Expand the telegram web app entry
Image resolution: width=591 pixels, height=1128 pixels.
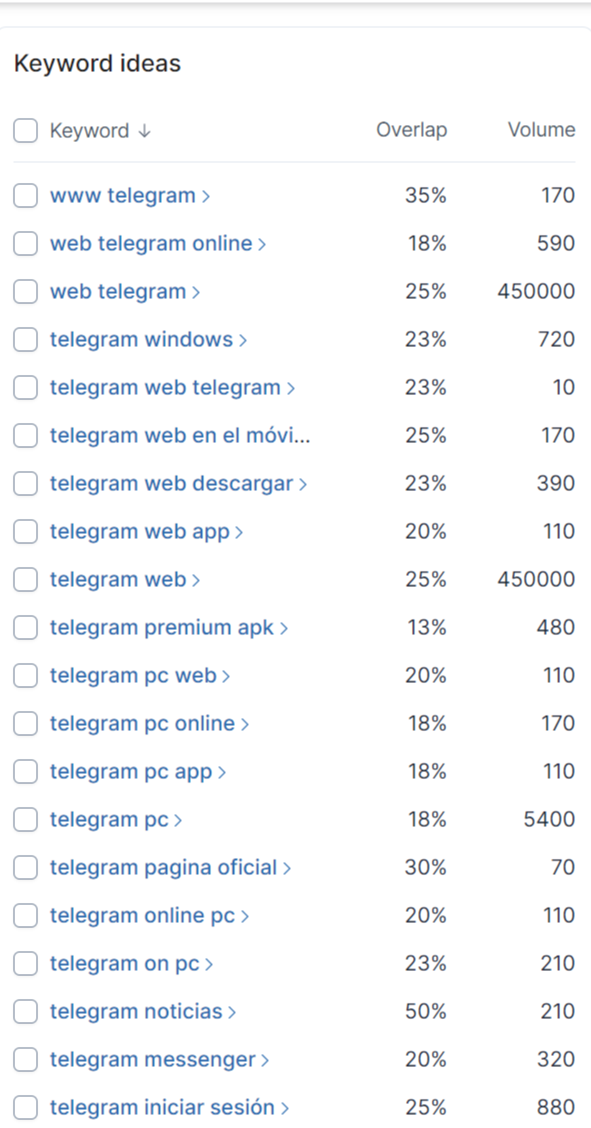coord(237,531)
